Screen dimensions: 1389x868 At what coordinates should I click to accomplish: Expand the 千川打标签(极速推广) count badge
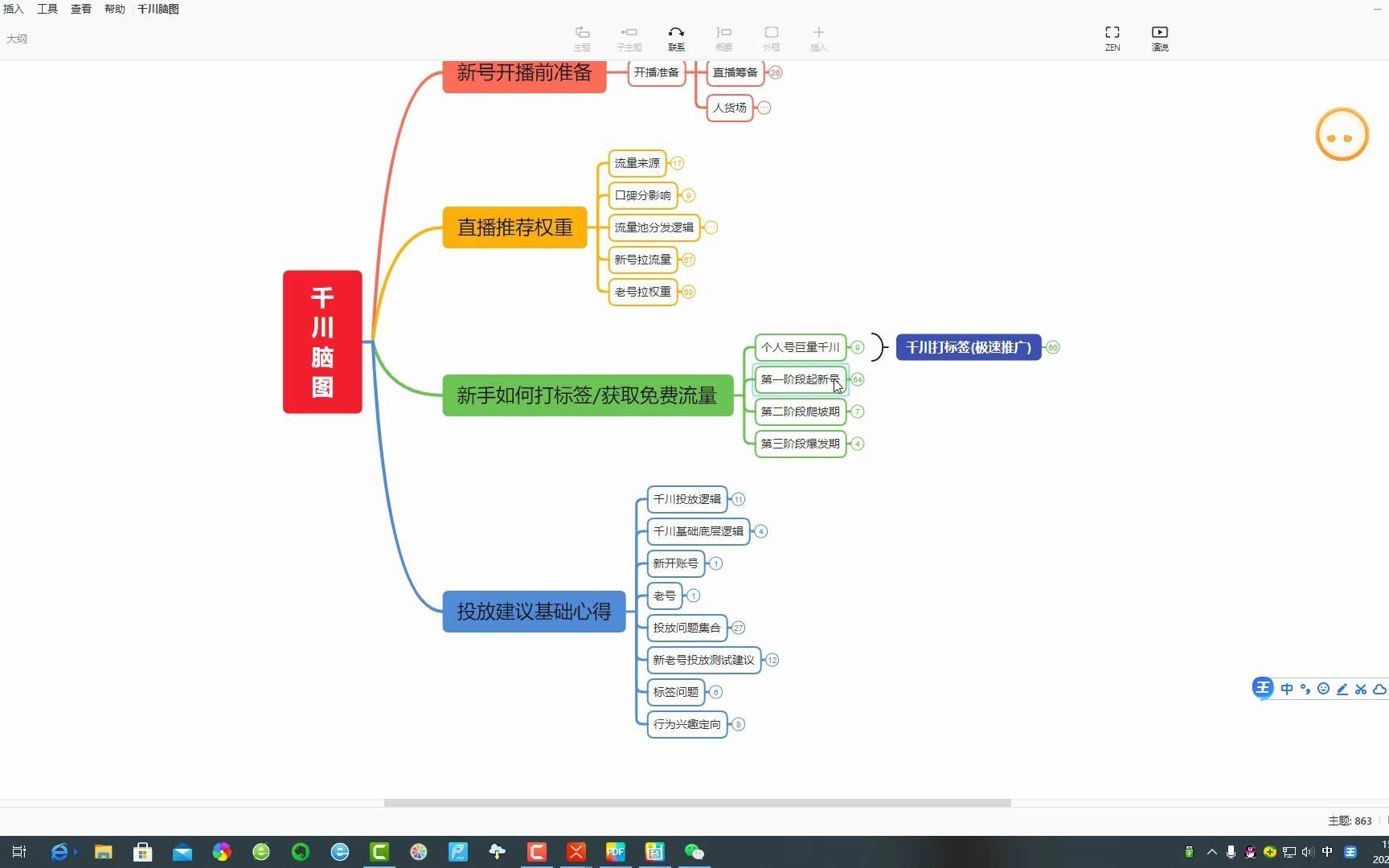coord(1053,347)
